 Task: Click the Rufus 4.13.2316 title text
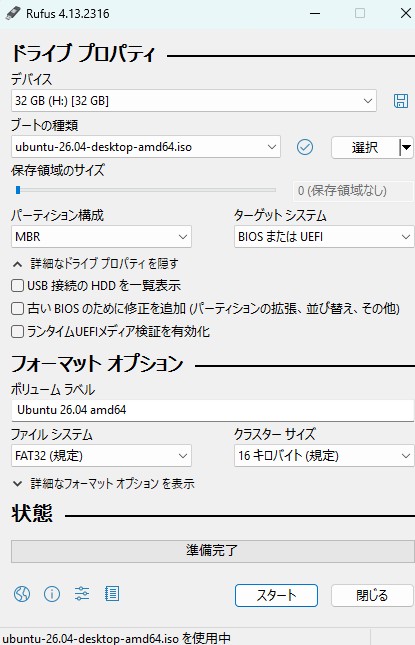68,14
